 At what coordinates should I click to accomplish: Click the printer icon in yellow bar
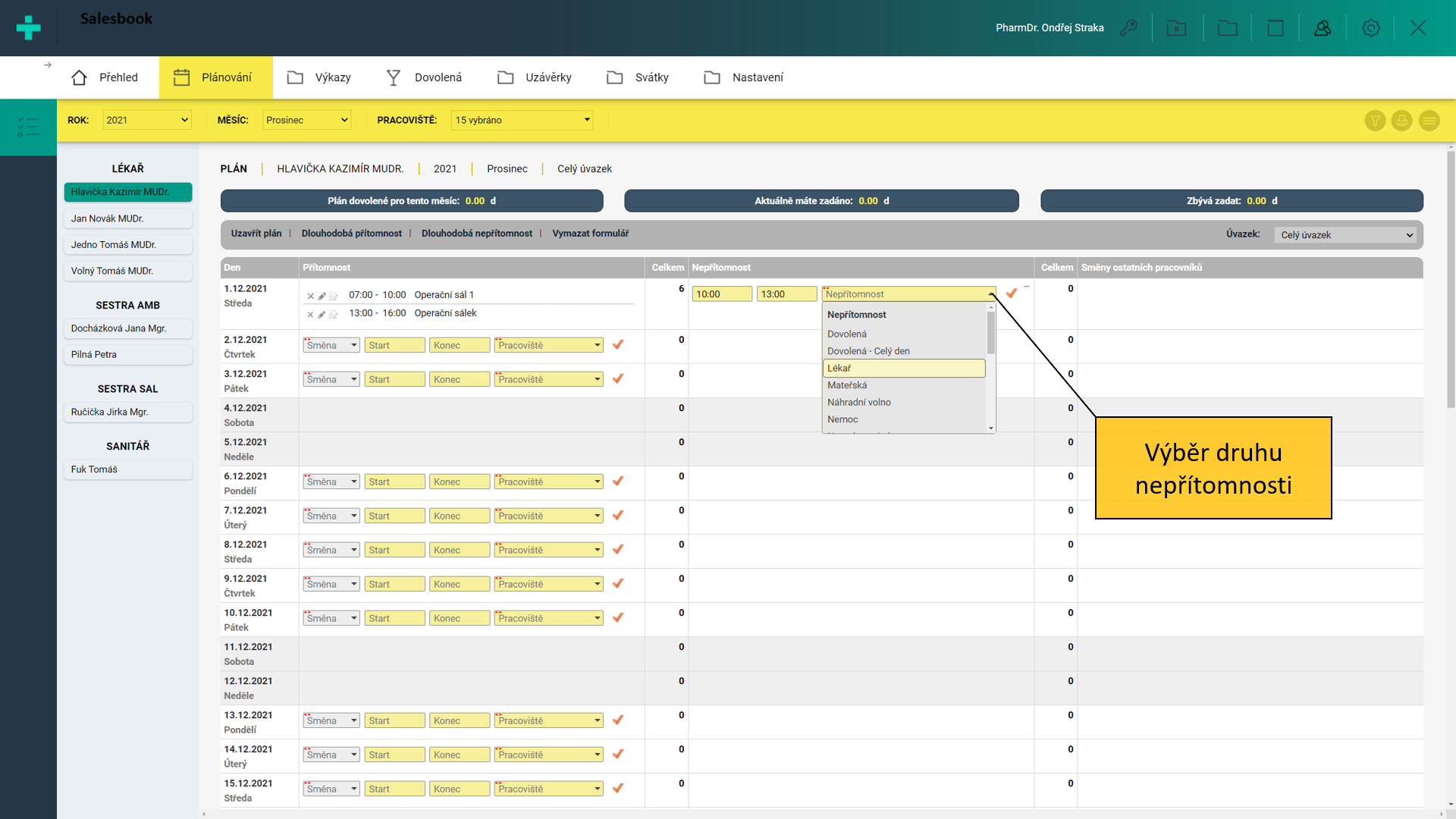pyautogui.click(x=1401, y=121)
